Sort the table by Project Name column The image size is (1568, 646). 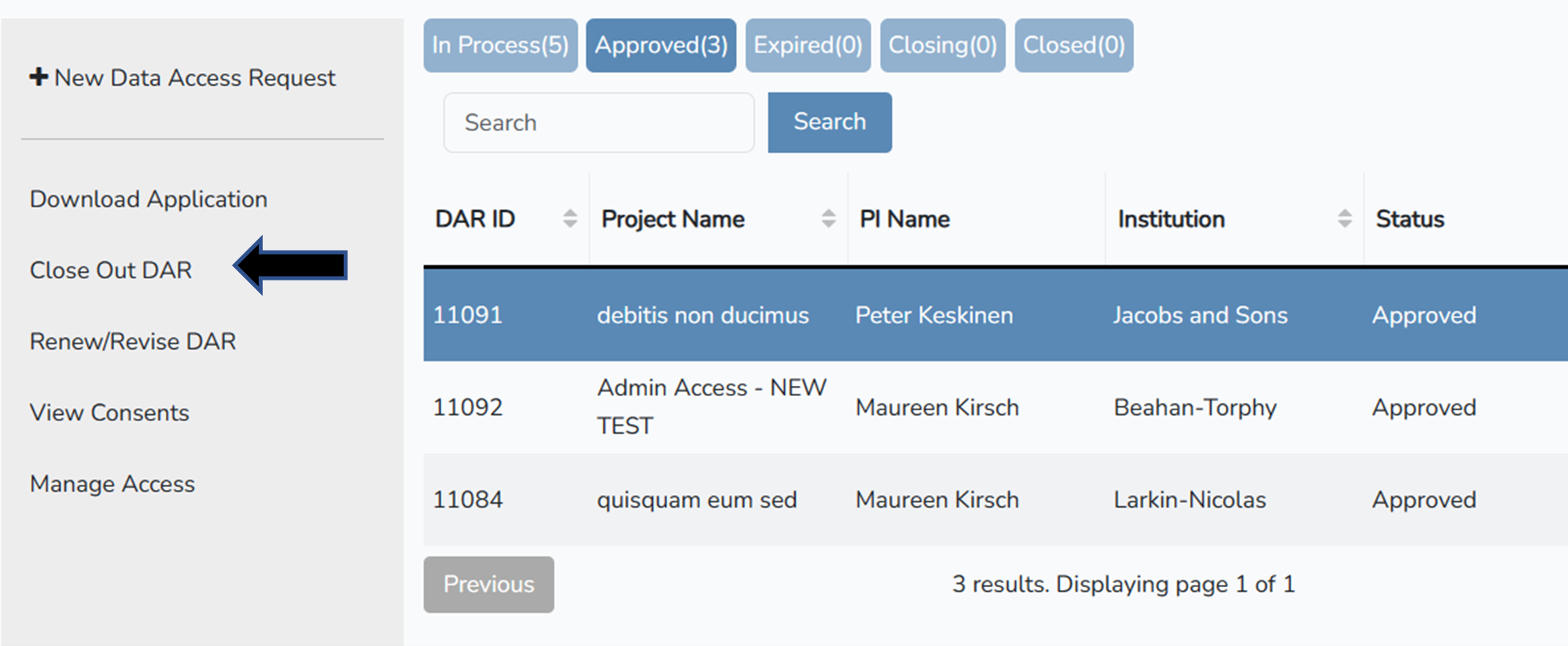[828, 219]
